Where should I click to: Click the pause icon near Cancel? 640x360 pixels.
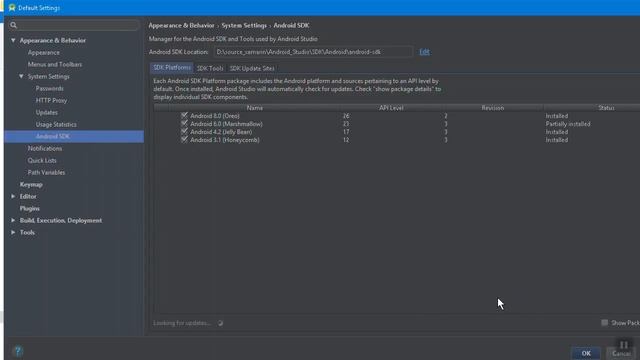(x=624, y=345)
